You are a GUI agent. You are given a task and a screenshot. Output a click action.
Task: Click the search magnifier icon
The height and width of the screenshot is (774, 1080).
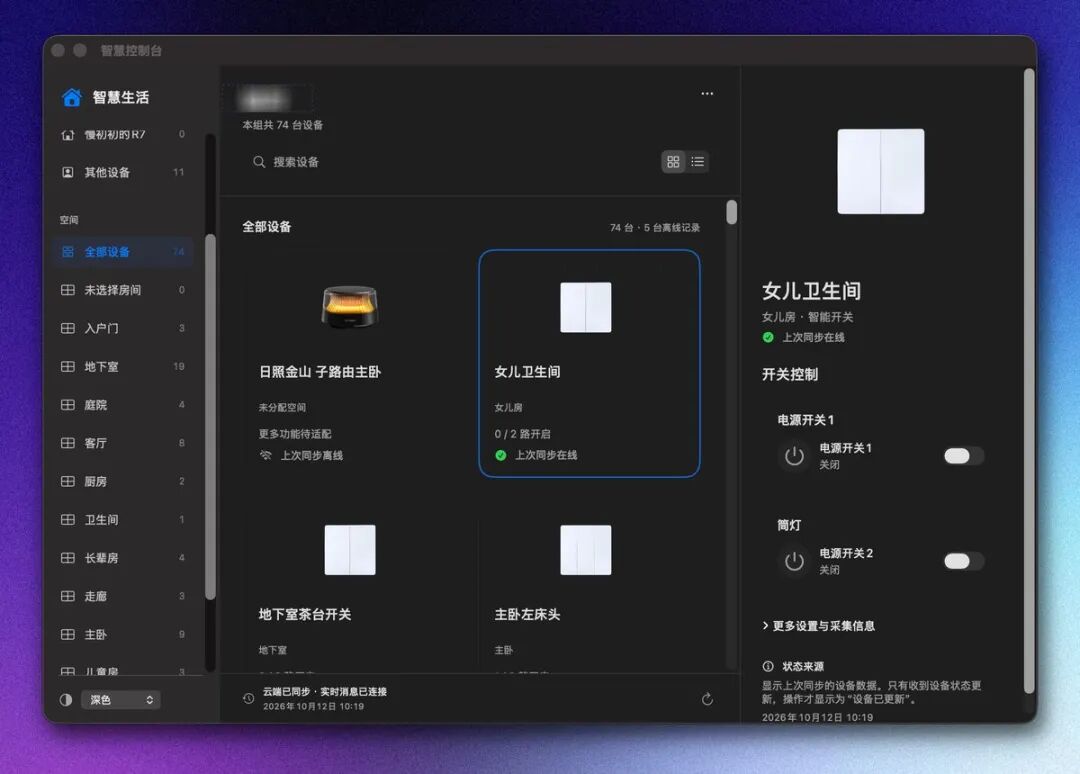(x=259, y=162)
